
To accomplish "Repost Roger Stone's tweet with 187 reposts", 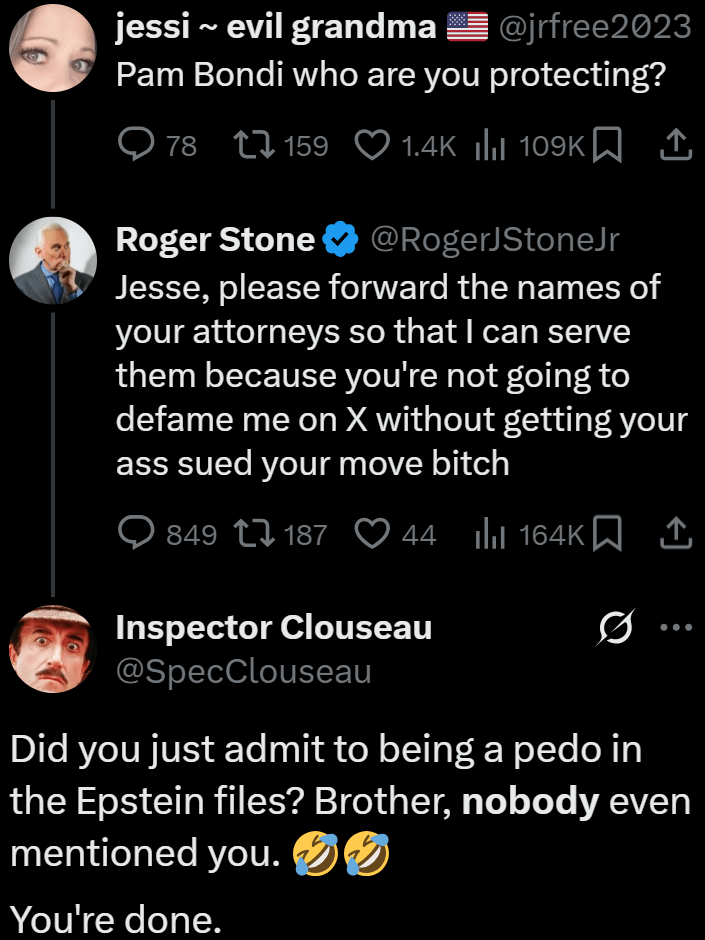I will tap(250, 534).
